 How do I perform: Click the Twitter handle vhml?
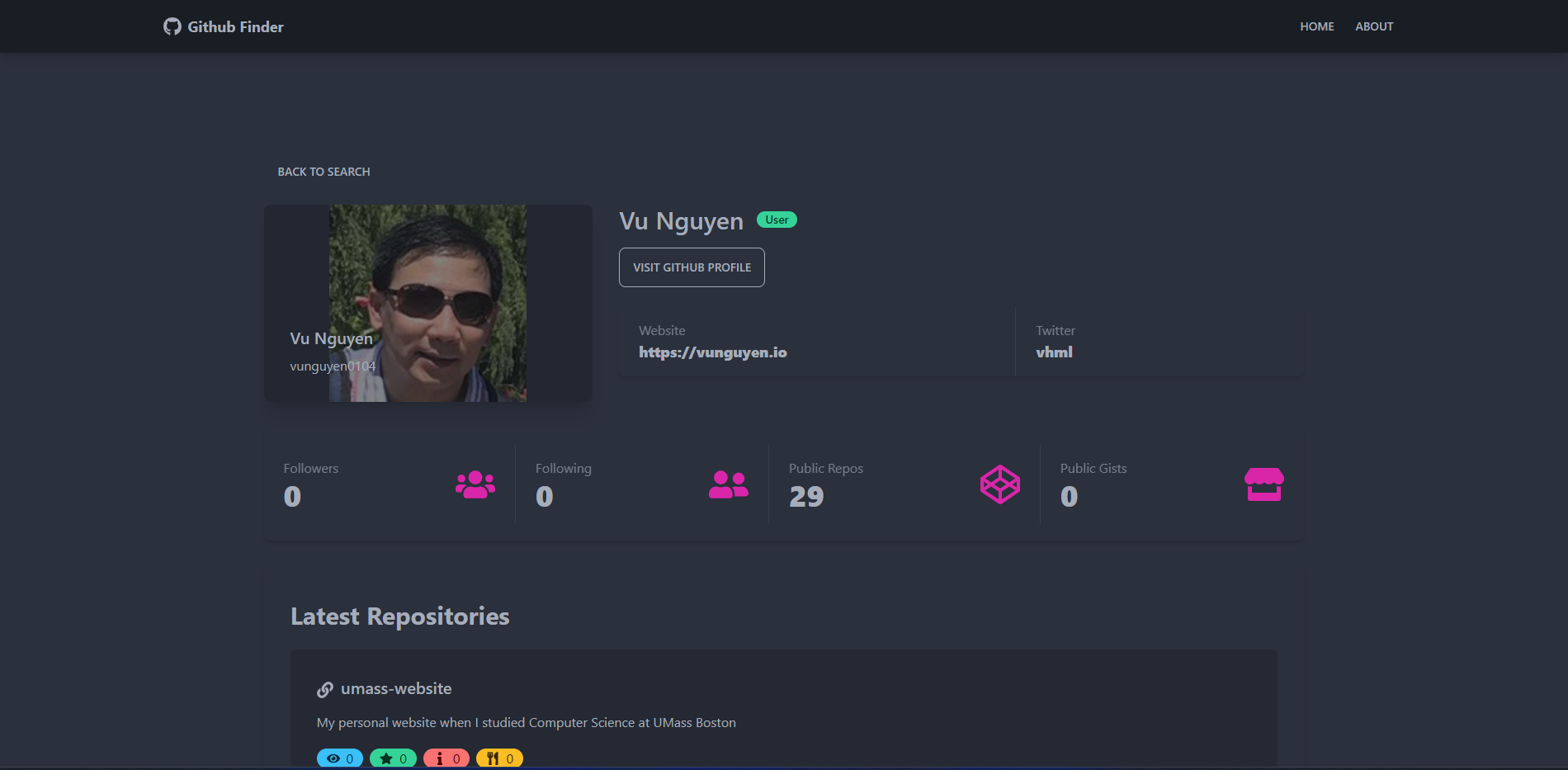1054,352
